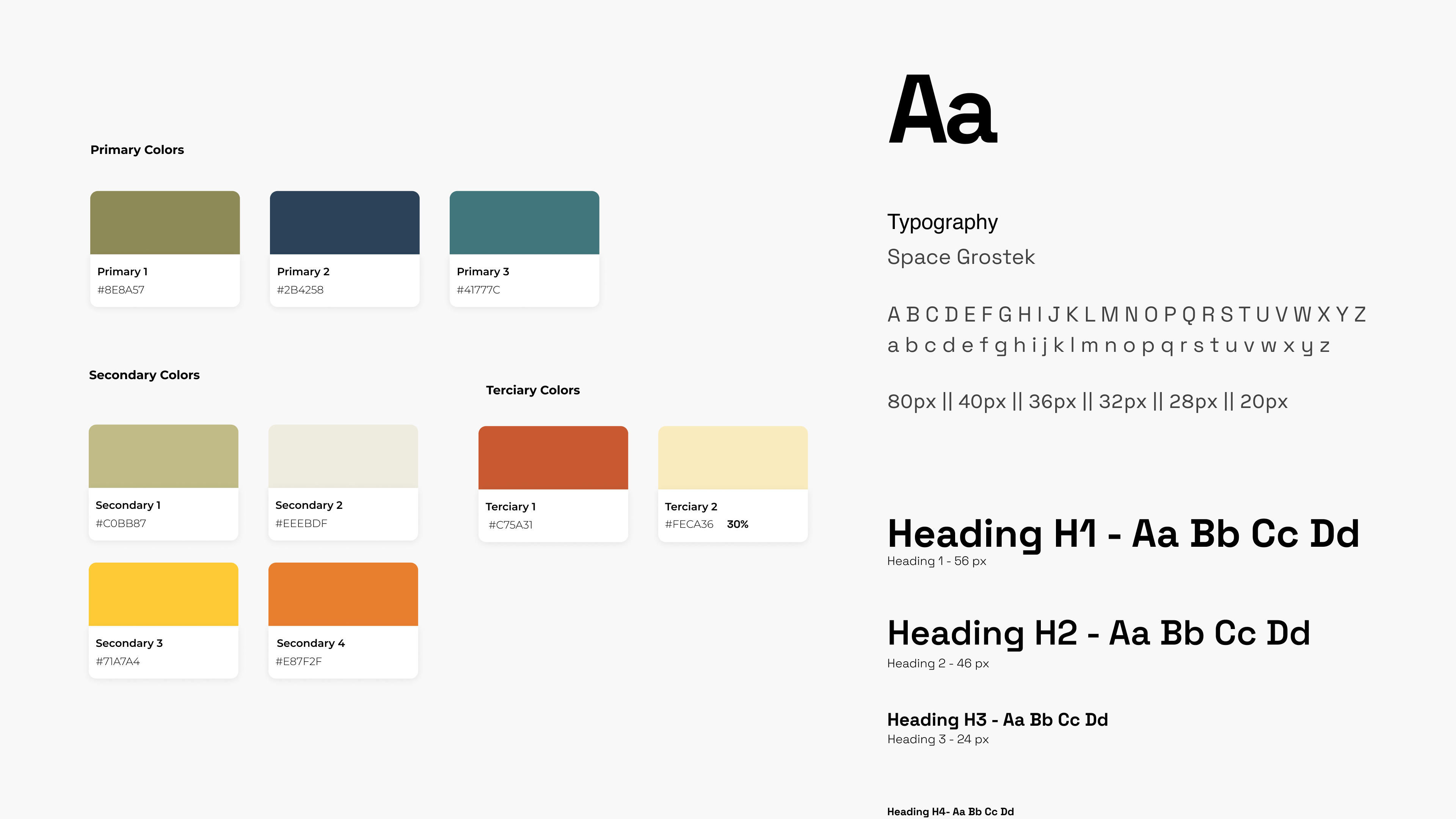Image resolution: width=1456 pixels, height=819 pixels.
Task: Select the Space Grostek font name
Action: [x=961, y=257]
